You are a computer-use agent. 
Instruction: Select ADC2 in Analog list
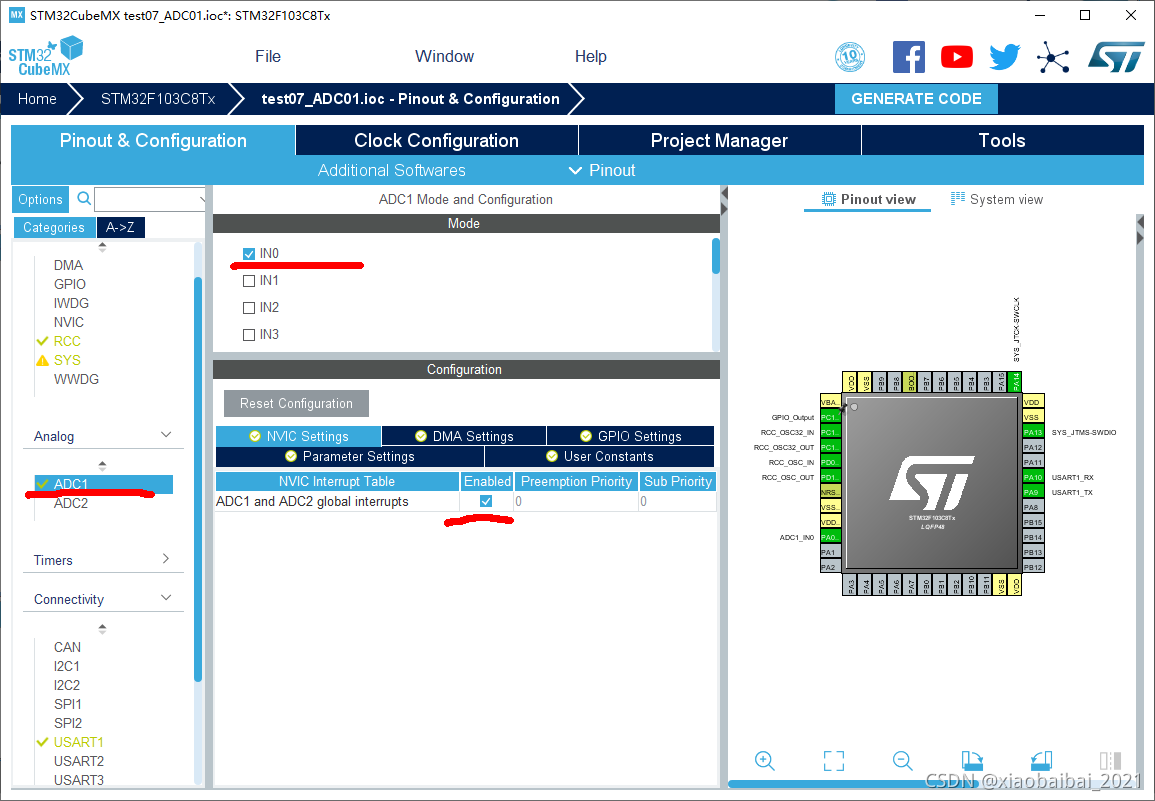click(71, 503)
